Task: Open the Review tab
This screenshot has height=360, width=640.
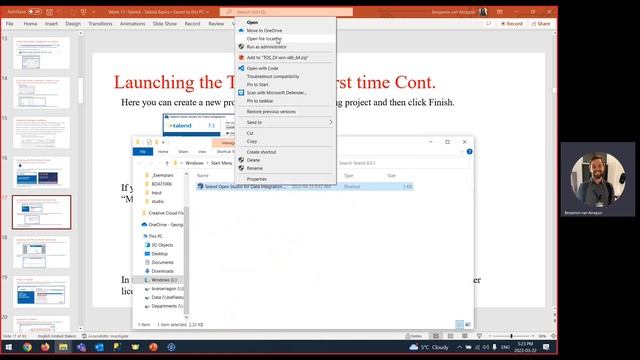Action: (x=216, y=24)
